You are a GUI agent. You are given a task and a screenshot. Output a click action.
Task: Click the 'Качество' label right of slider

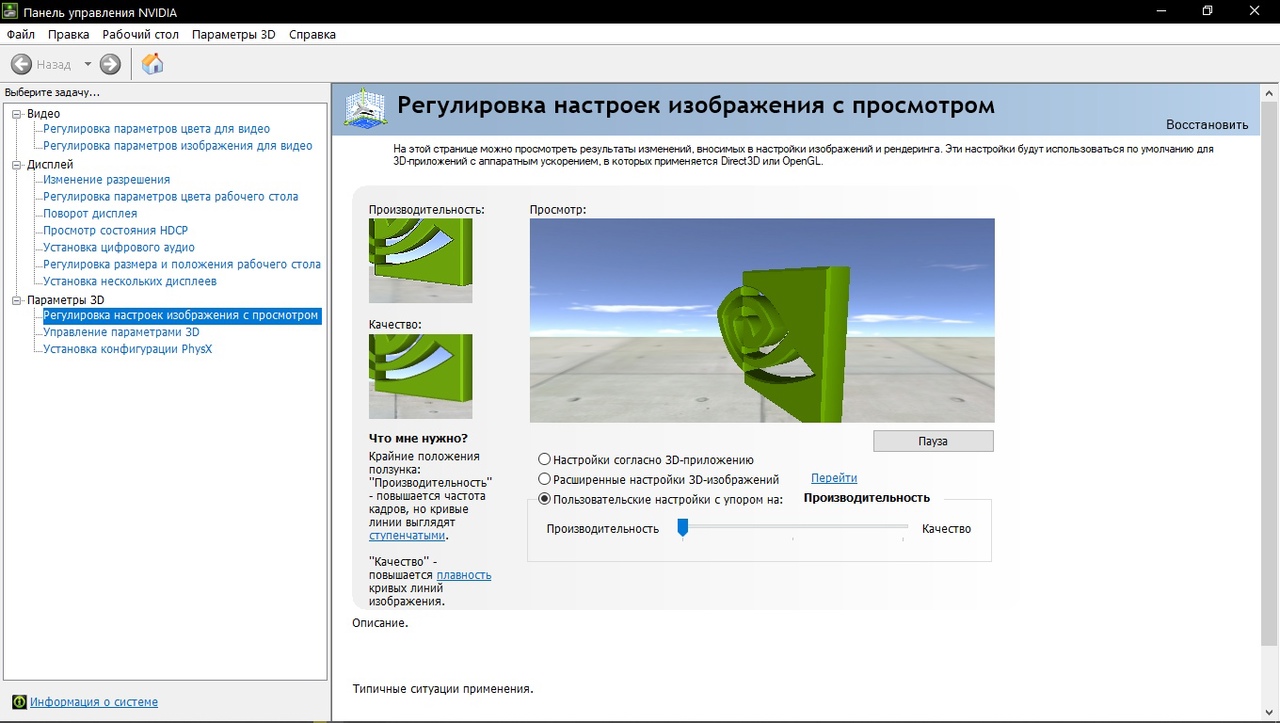point(946,528)
